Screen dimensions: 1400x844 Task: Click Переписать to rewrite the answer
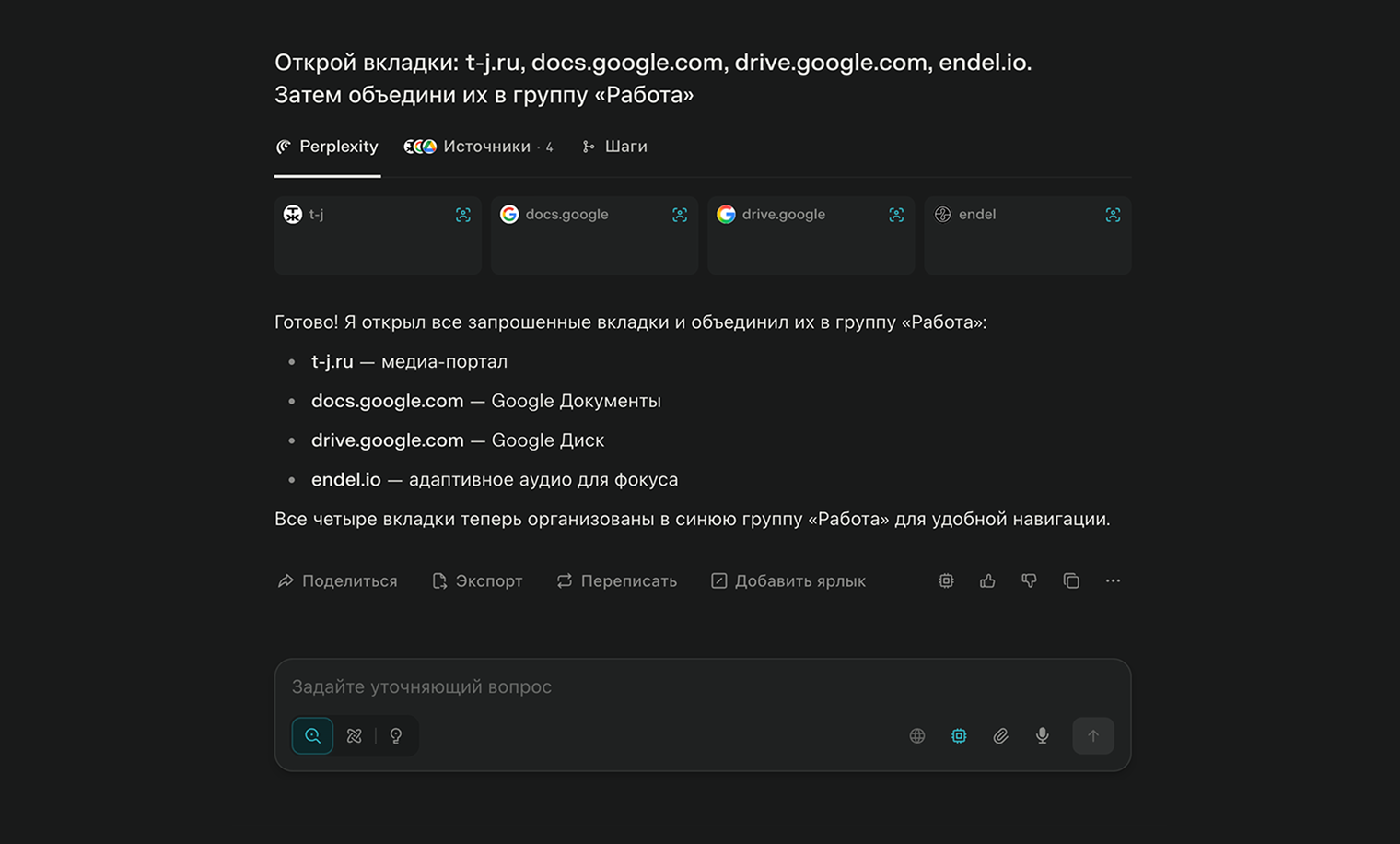(x=616, y=580)
